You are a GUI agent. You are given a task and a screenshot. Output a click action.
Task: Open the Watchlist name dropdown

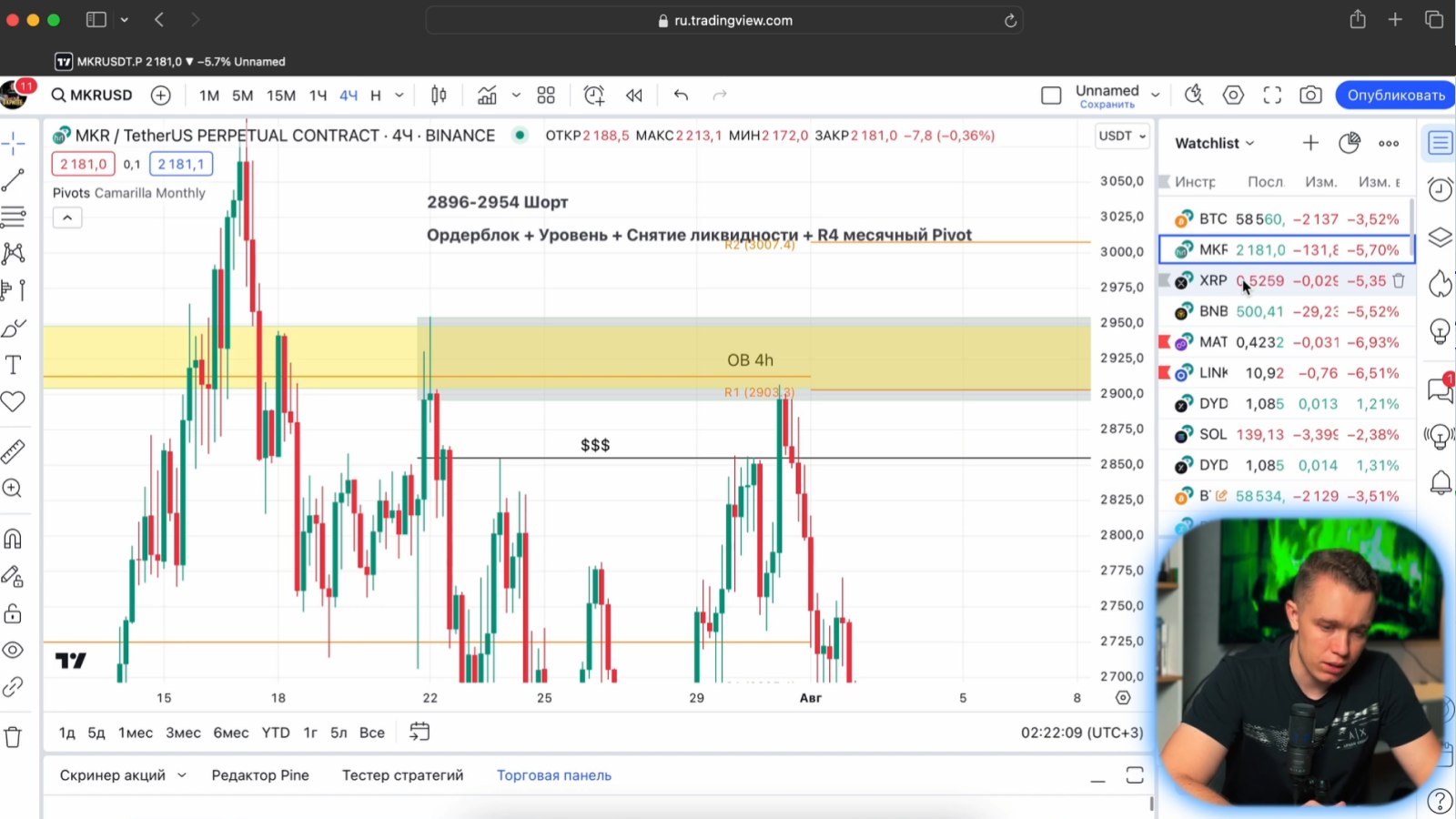click(x=1215, y=143)
